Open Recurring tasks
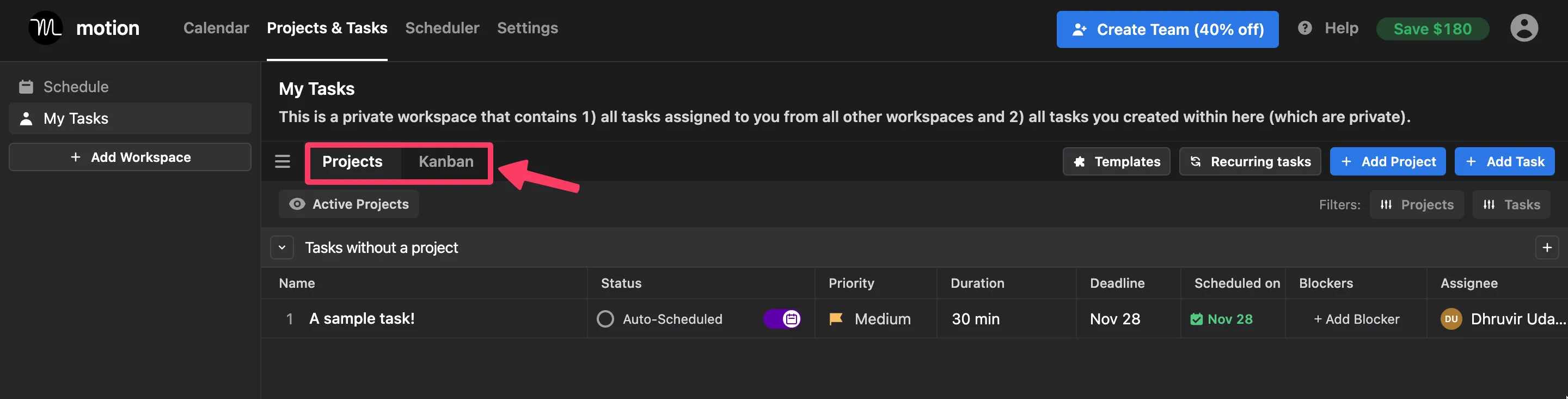This screenshot has width=1568, height=399. 1249,161
